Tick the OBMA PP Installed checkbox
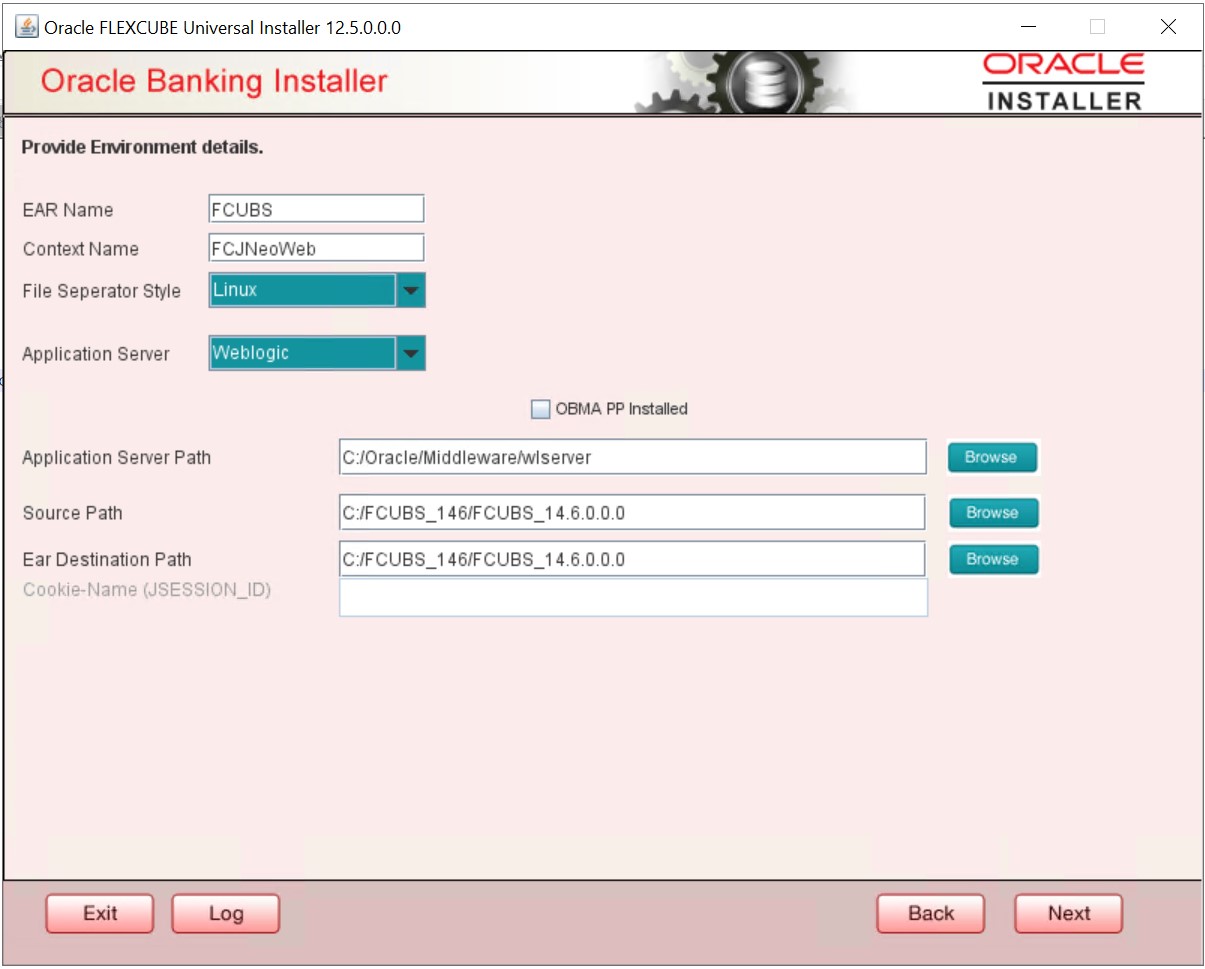The width and height of the screenshot is (1205, 969). click(541, 408)
